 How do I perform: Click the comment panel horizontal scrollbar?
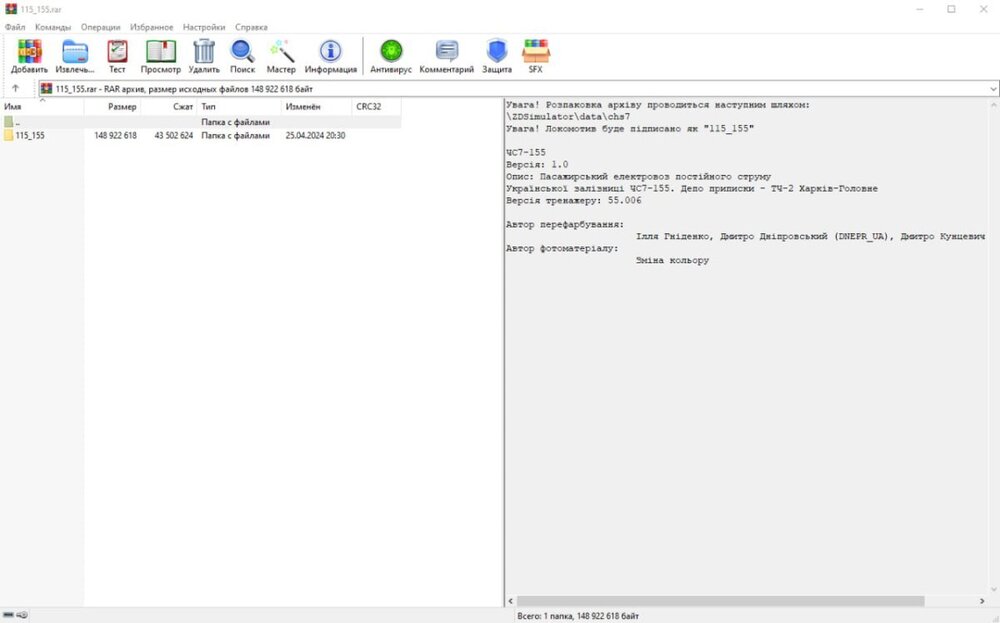click(x=720, y=601)
